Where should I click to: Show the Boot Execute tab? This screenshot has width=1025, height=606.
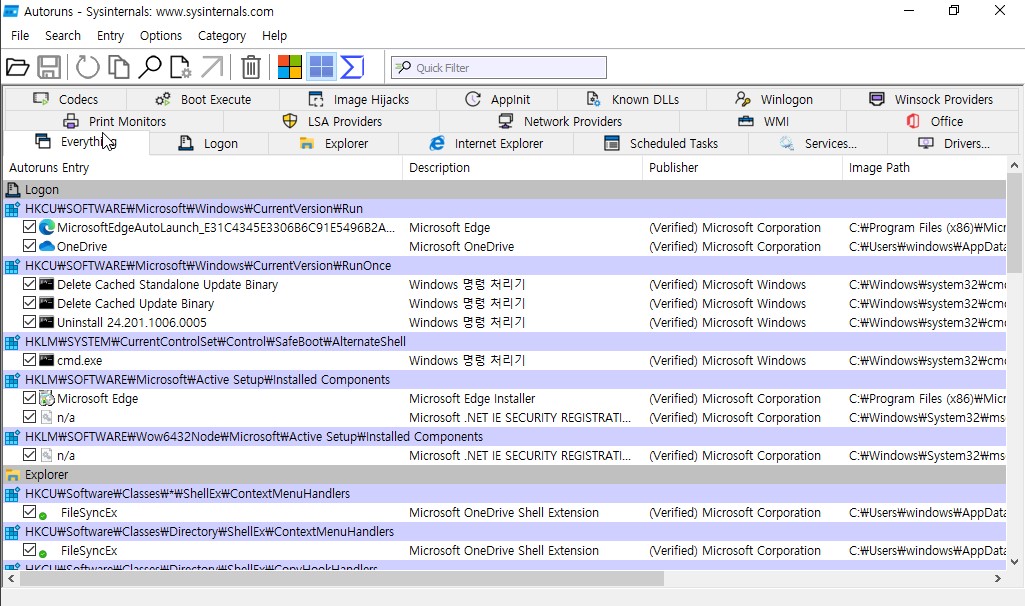click(x=203, y=99)
